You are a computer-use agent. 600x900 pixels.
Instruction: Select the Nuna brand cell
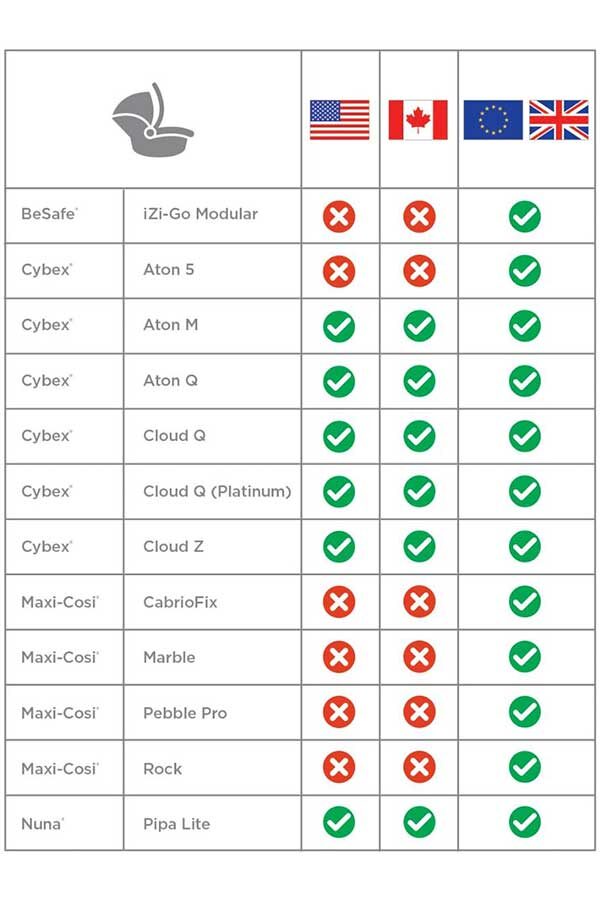coord(40,824)
